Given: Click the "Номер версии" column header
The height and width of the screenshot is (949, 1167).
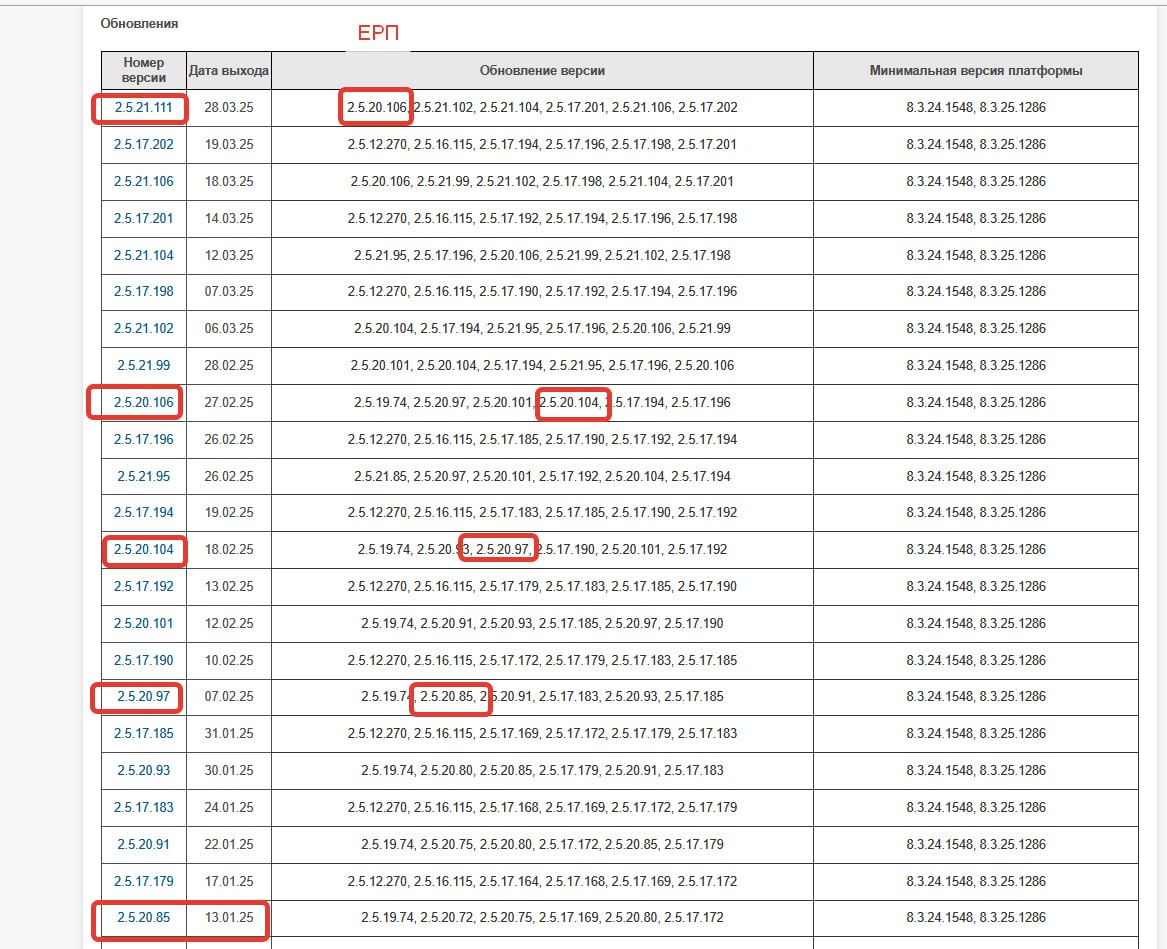Looking at the screenshot, I should pyautogui.click(x=144, y=71).
